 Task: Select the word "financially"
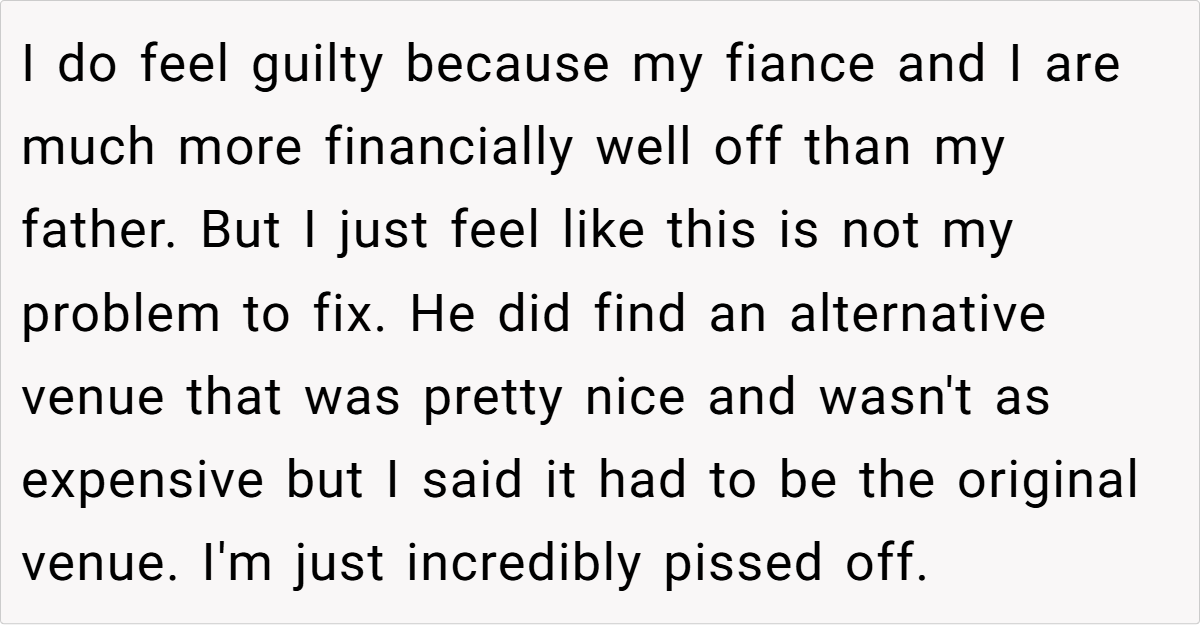(447, 148)
